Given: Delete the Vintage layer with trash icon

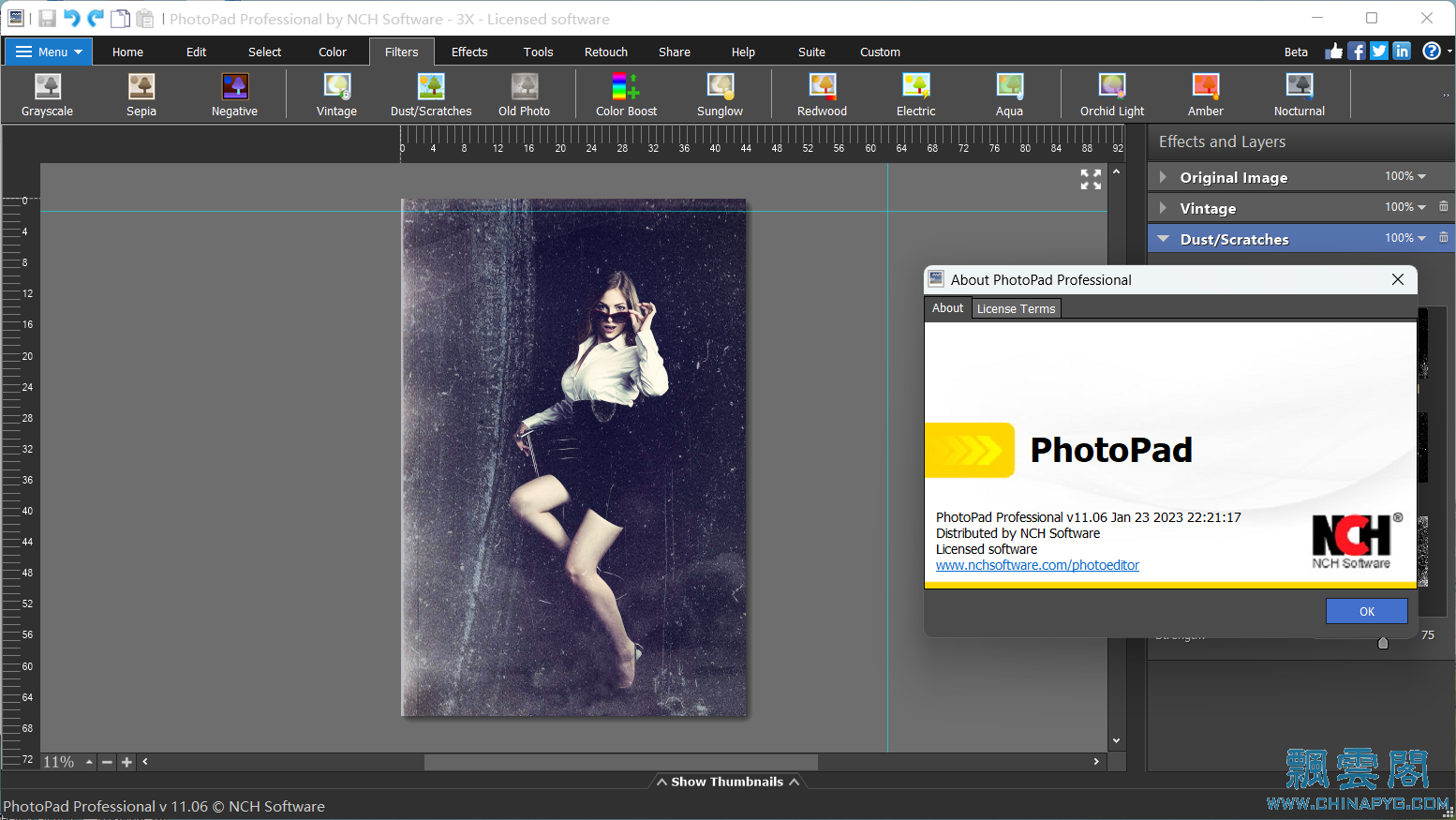Looking at the screenshot, I should [1444, 206].
